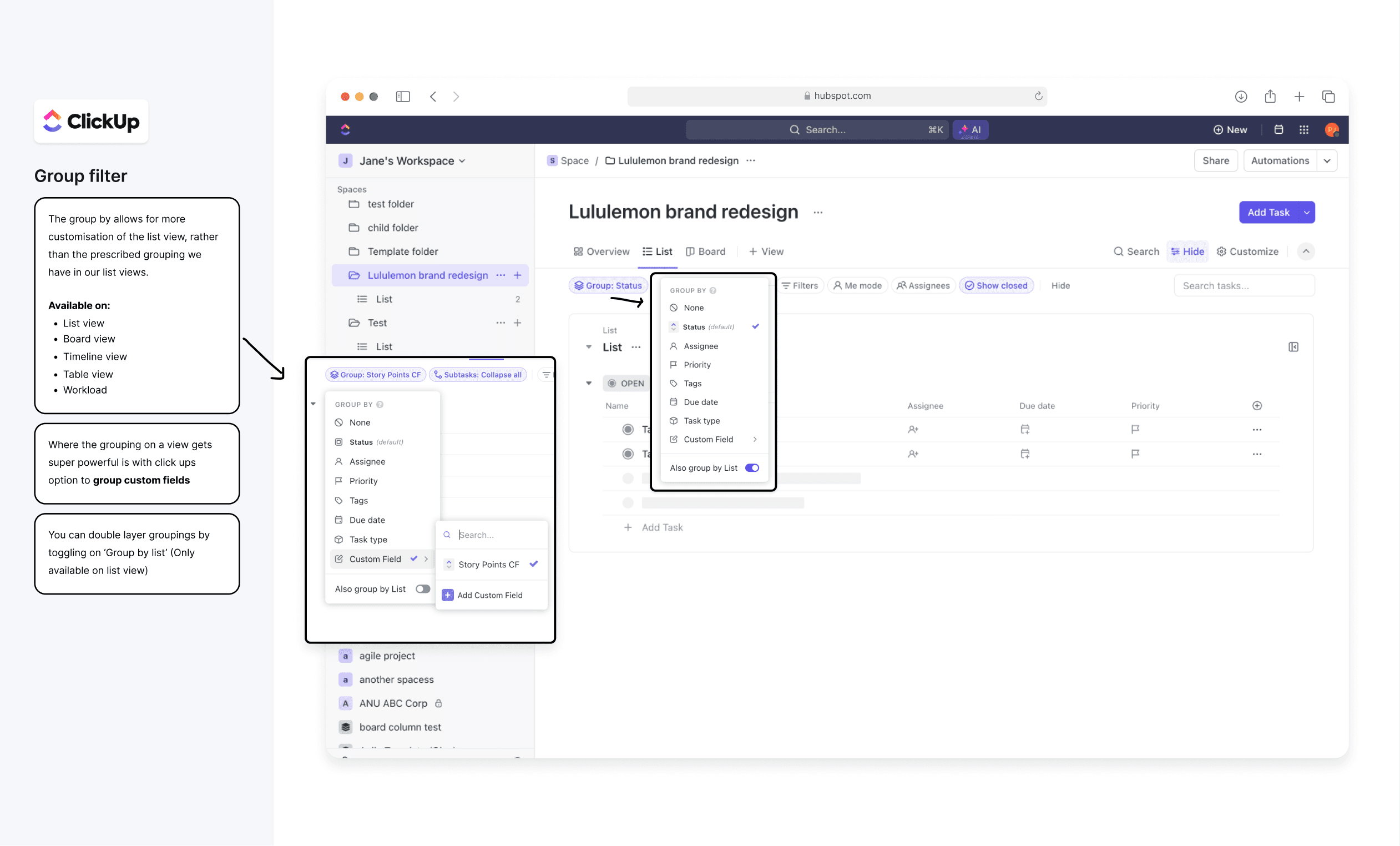1400x846 pixels.
Task: Collapse the OPEN status group
Action: (589, 383)
